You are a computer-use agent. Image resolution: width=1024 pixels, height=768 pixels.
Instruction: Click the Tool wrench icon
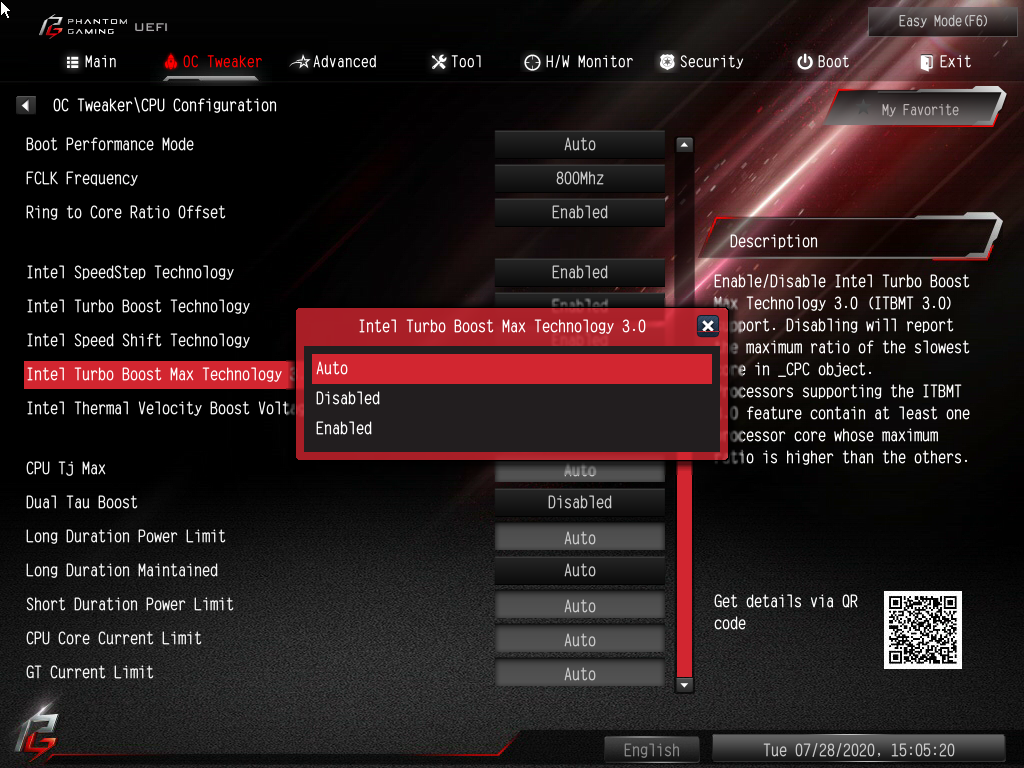[439, 62]
